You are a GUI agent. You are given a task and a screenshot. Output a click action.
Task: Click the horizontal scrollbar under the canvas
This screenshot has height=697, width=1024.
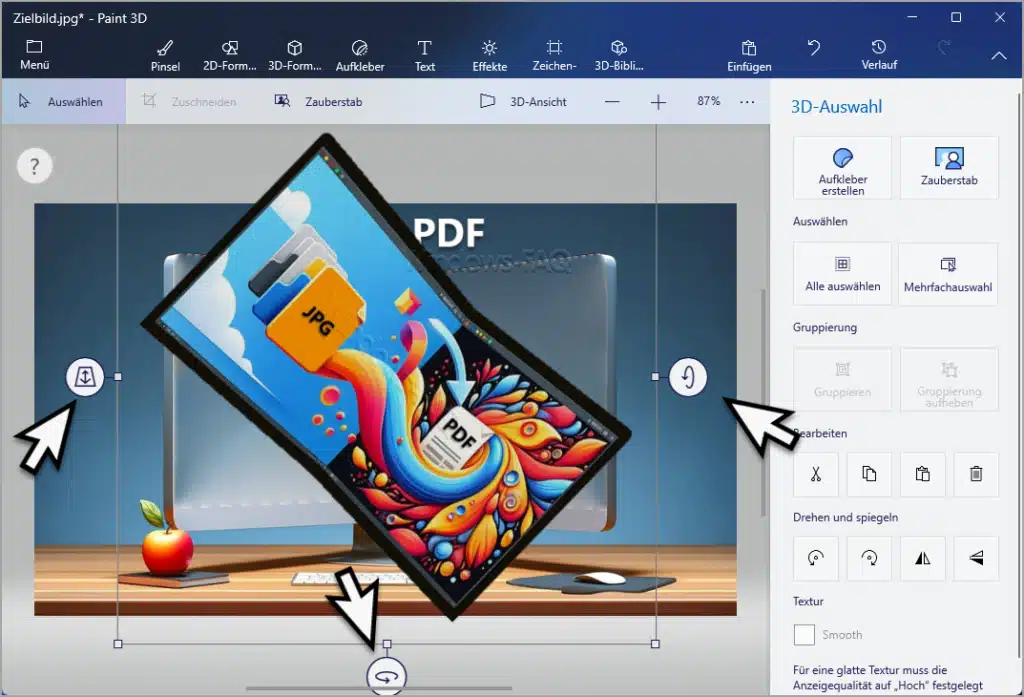click(379, 688)
